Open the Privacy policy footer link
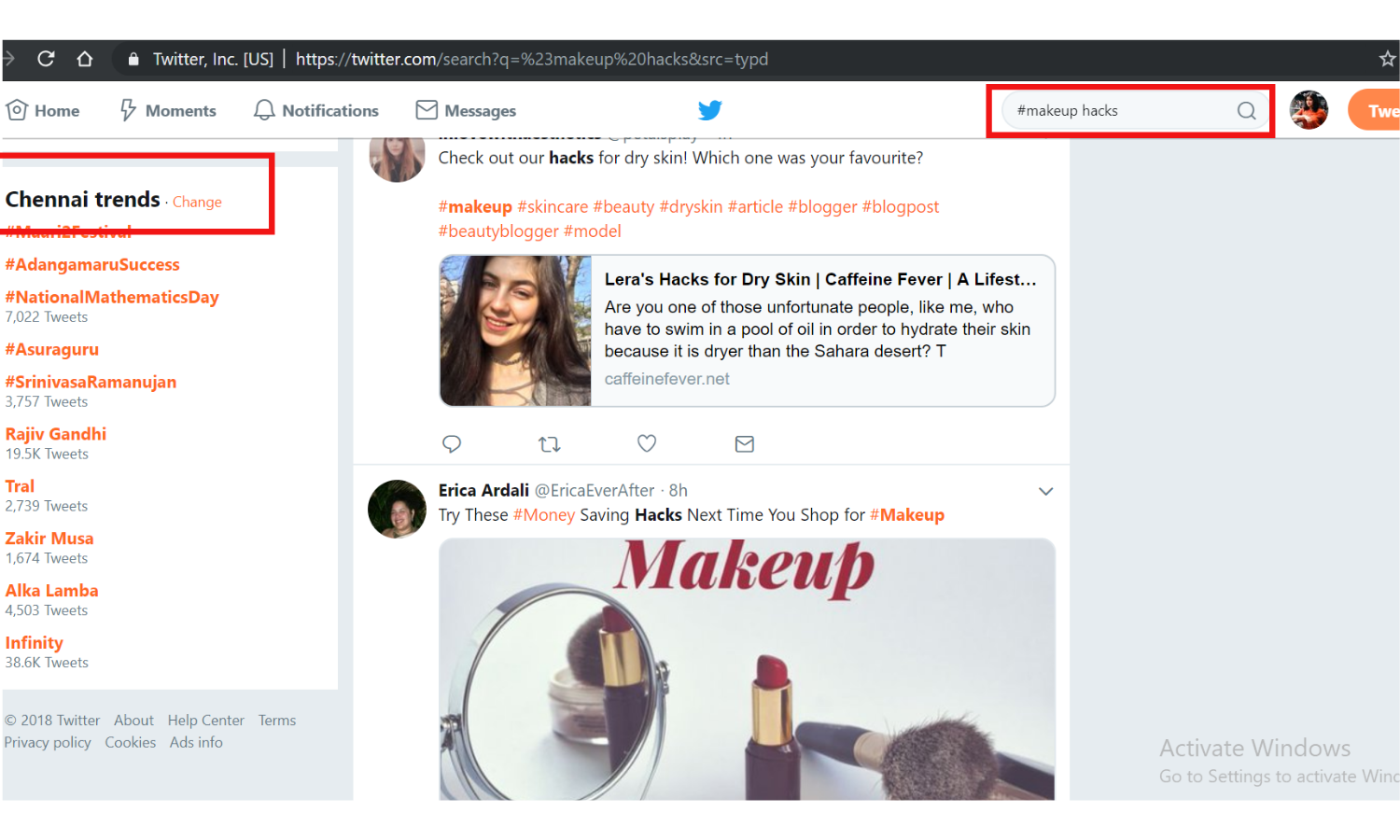The image size is (1400, 840). click(48, 743)
